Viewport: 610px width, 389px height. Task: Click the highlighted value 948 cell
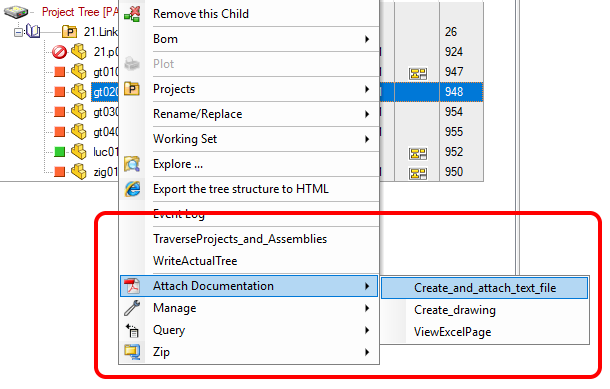coord(461,92)
